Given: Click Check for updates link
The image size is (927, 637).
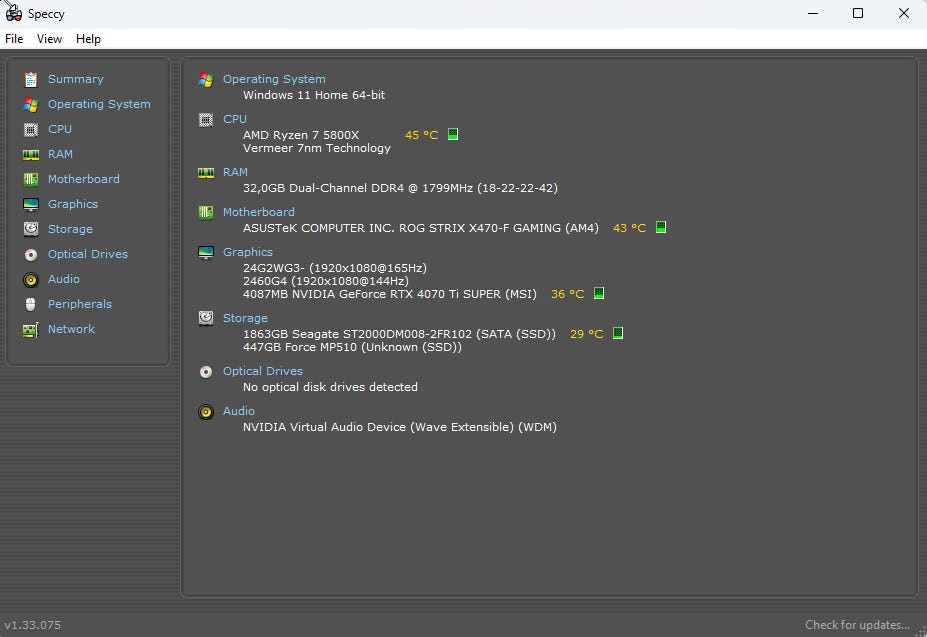Looking at the screenshot, I should point(857,625).
